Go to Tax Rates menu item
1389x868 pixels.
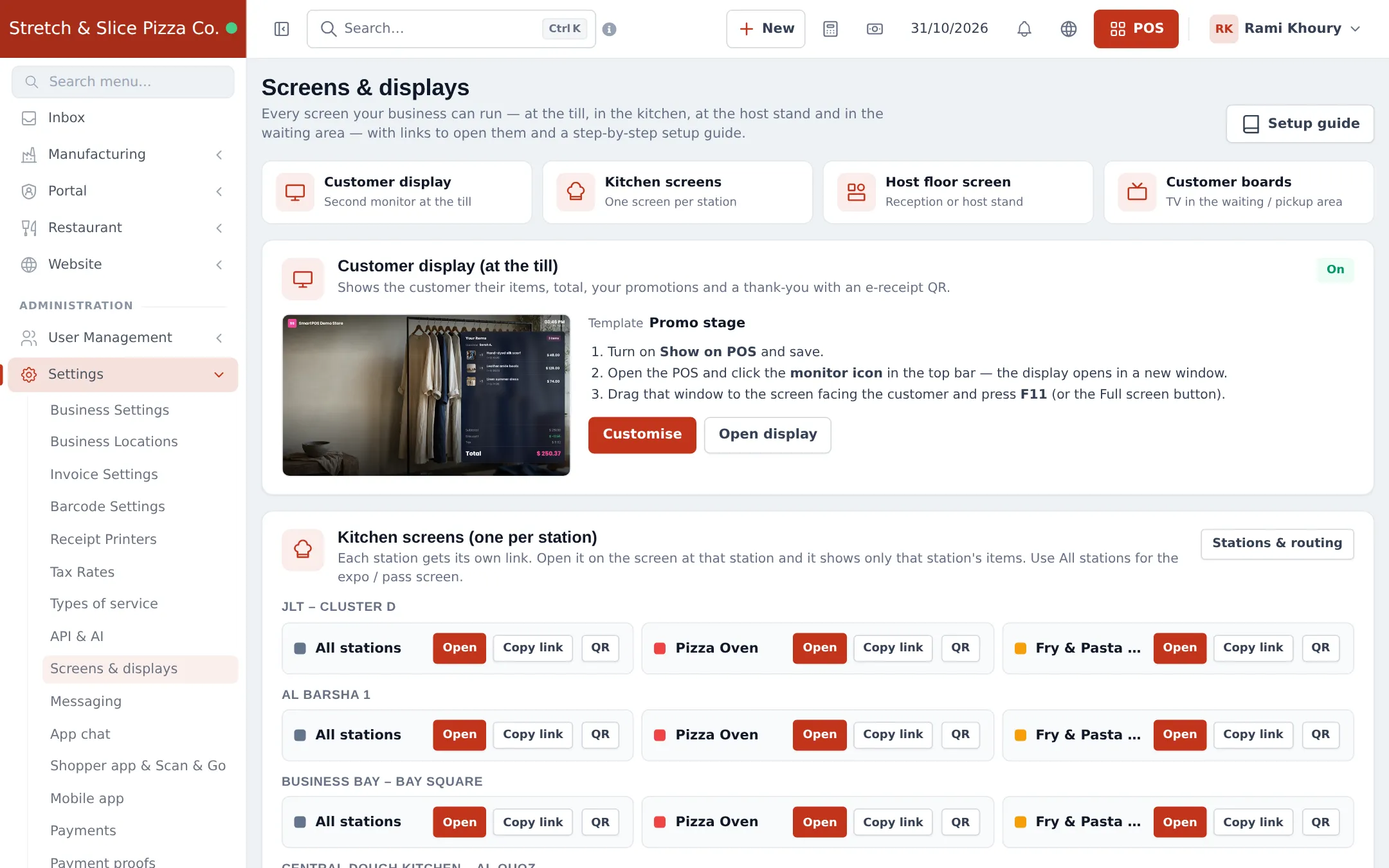point(82,572)
